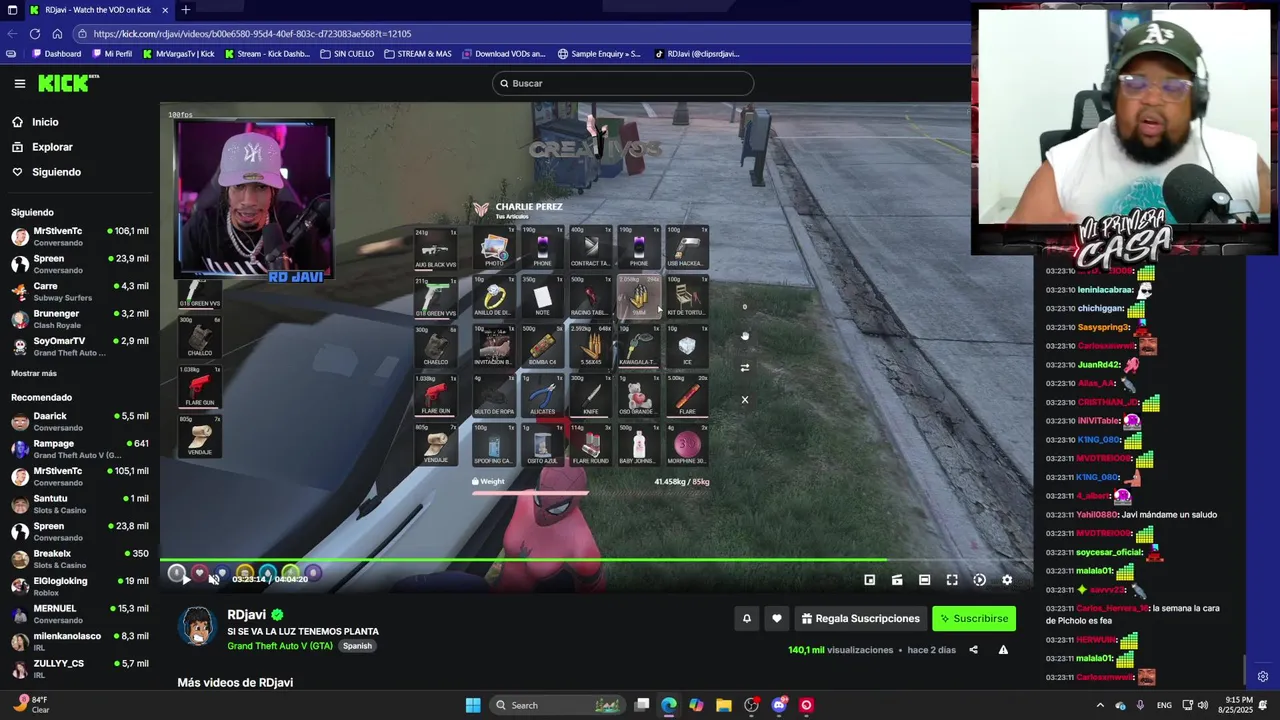The height and width of the screenshot is (720, 1280).
Task: Open video quality settings gear
Action: pyautogui.click(x=1007, y=580)
